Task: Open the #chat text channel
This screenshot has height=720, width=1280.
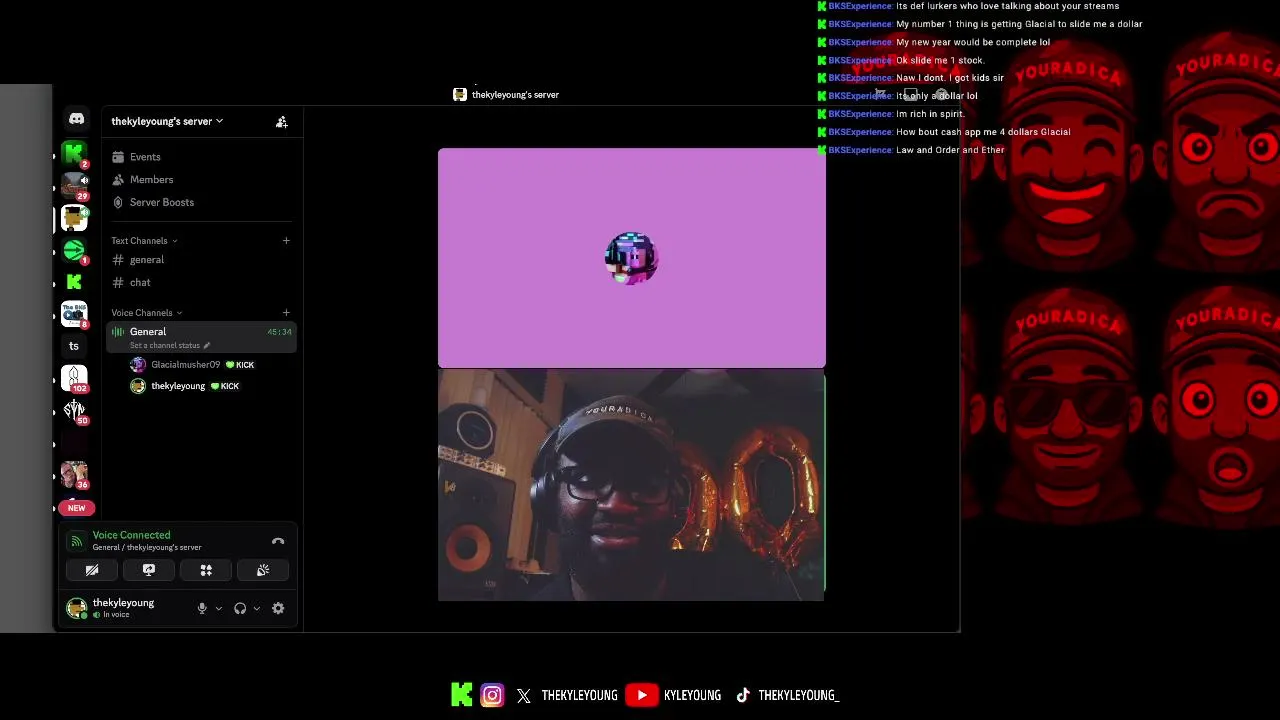Action: 140,283
